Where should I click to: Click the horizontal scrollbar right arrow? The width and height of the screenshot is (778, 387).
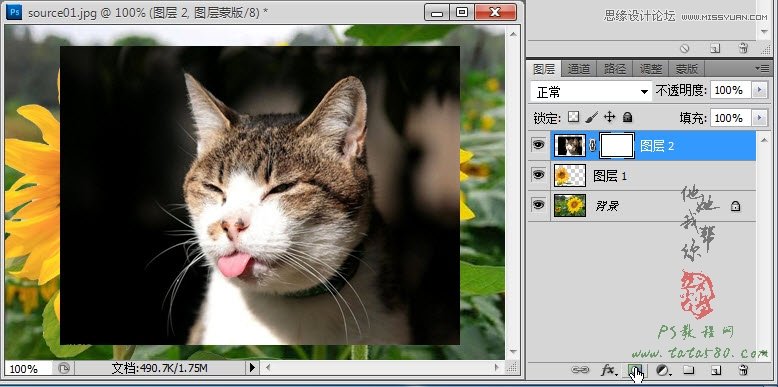[x=497, y=368]
